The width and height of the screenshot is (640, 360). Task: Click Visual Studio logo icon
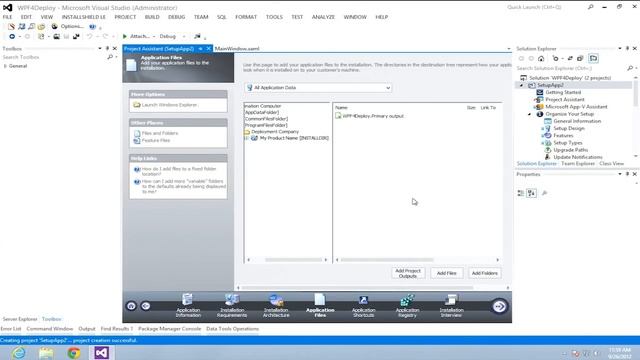7,7
